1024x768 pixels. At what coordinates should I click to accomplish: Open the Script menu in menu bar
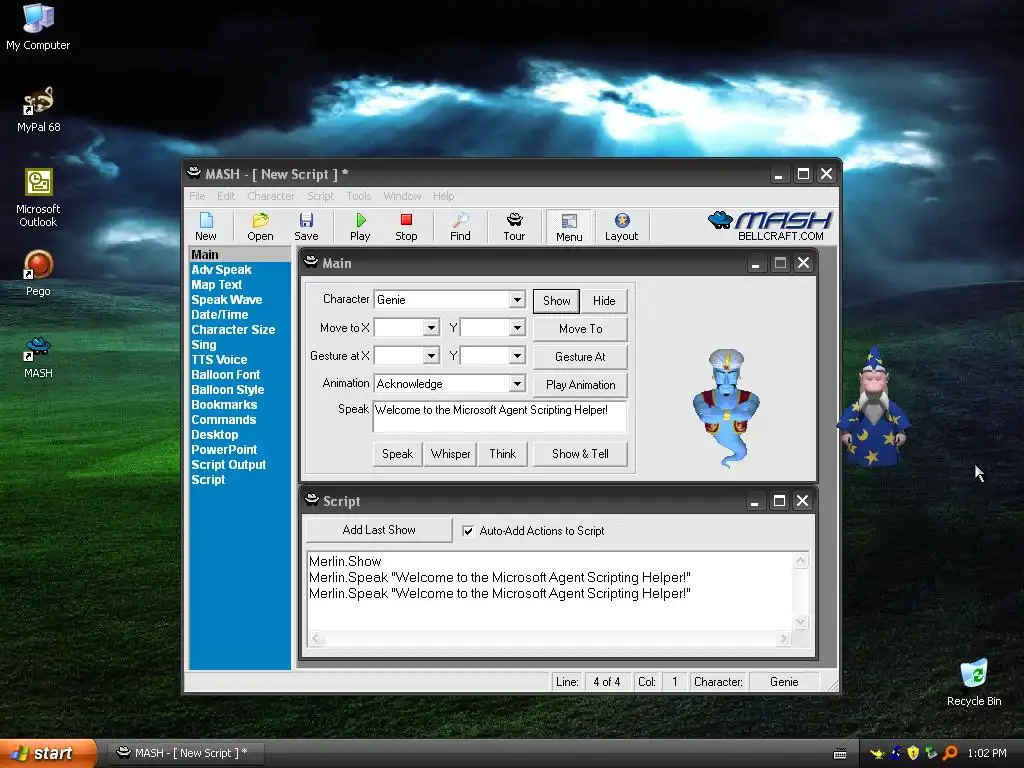tap(321, 196)
